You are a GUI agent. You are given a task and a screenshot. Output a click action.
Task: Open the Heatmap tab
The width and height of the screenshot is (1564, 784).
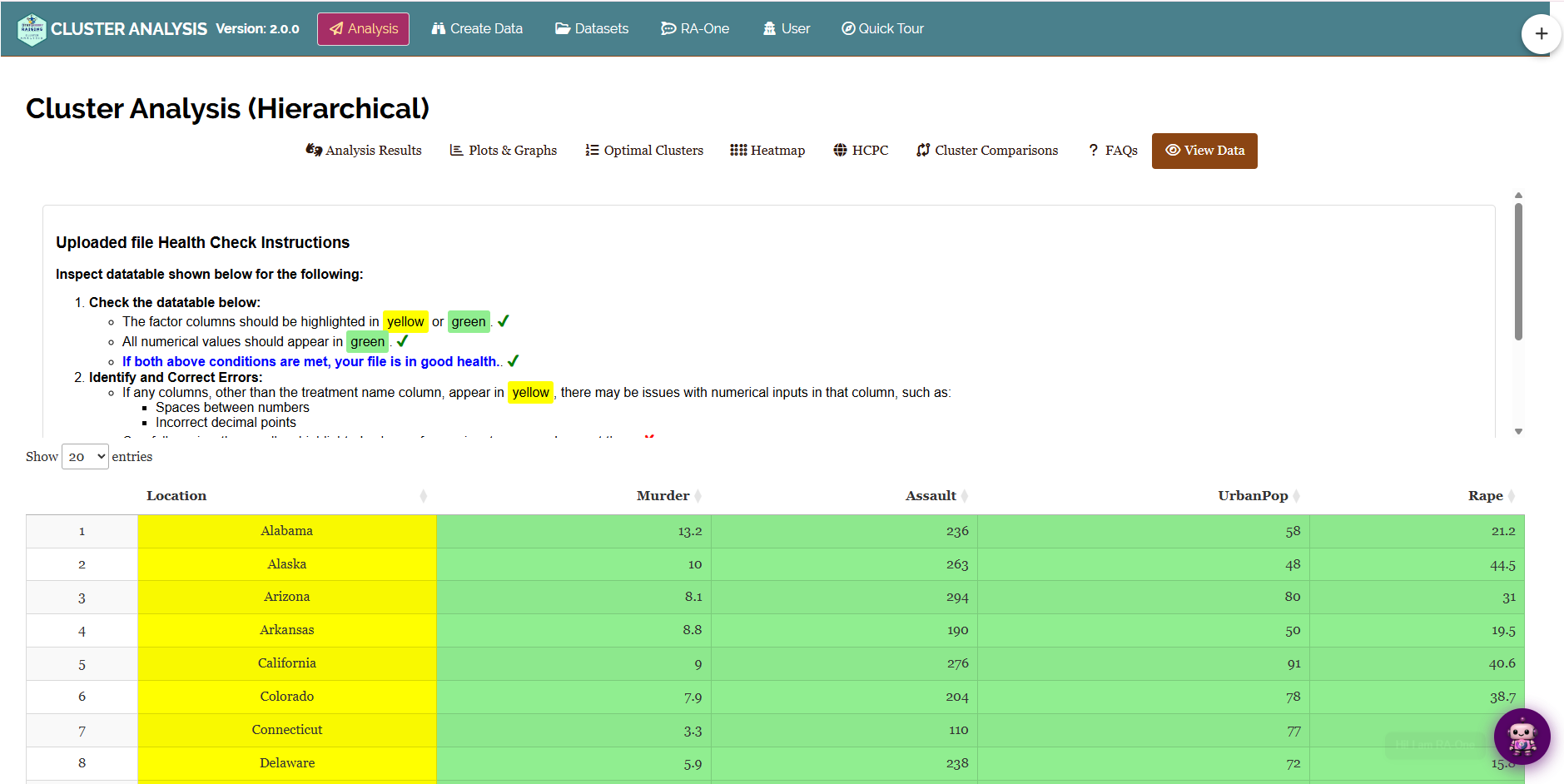[767, 151]
